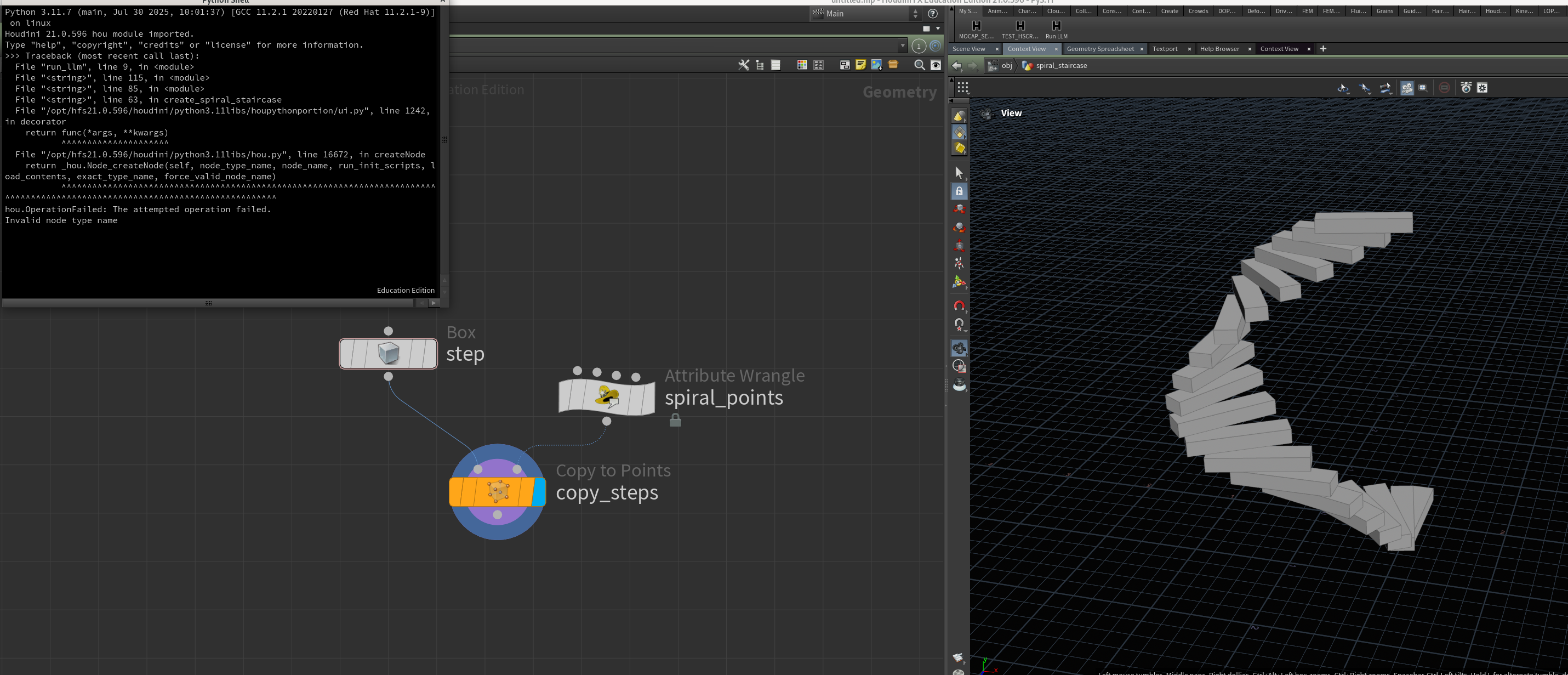This screenshot has width=1568, height=675.
Task: Select the yellow cube dynamics mode icon
Action: click(x=959, y=148)
